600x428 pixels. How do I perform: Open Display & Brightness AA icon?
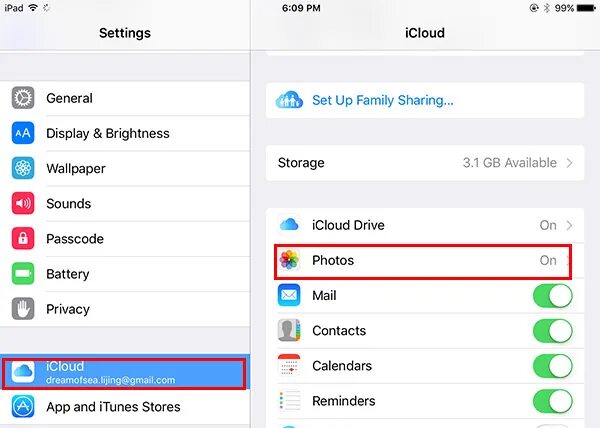[x=23, y=133]
